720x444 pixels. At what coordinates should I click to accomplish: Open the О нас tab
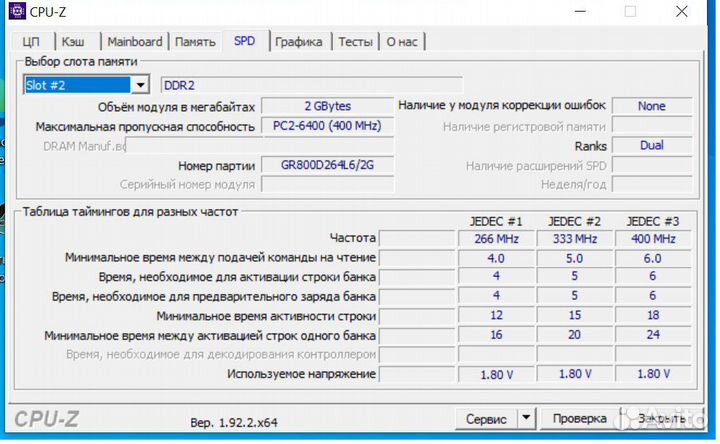(x=402, y=42)
